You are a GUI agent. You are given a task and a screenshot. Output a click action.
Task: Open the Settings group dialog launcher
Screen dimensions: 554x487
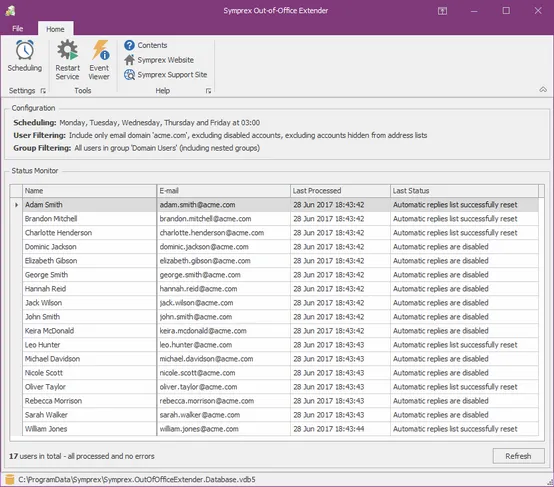(x=43, y=91)
